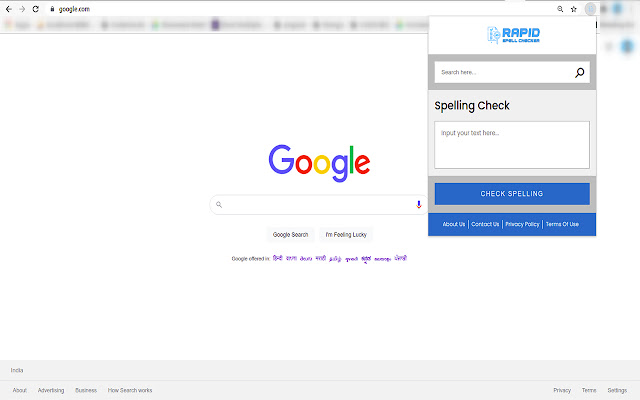Open the Privacy footer link

562,390
